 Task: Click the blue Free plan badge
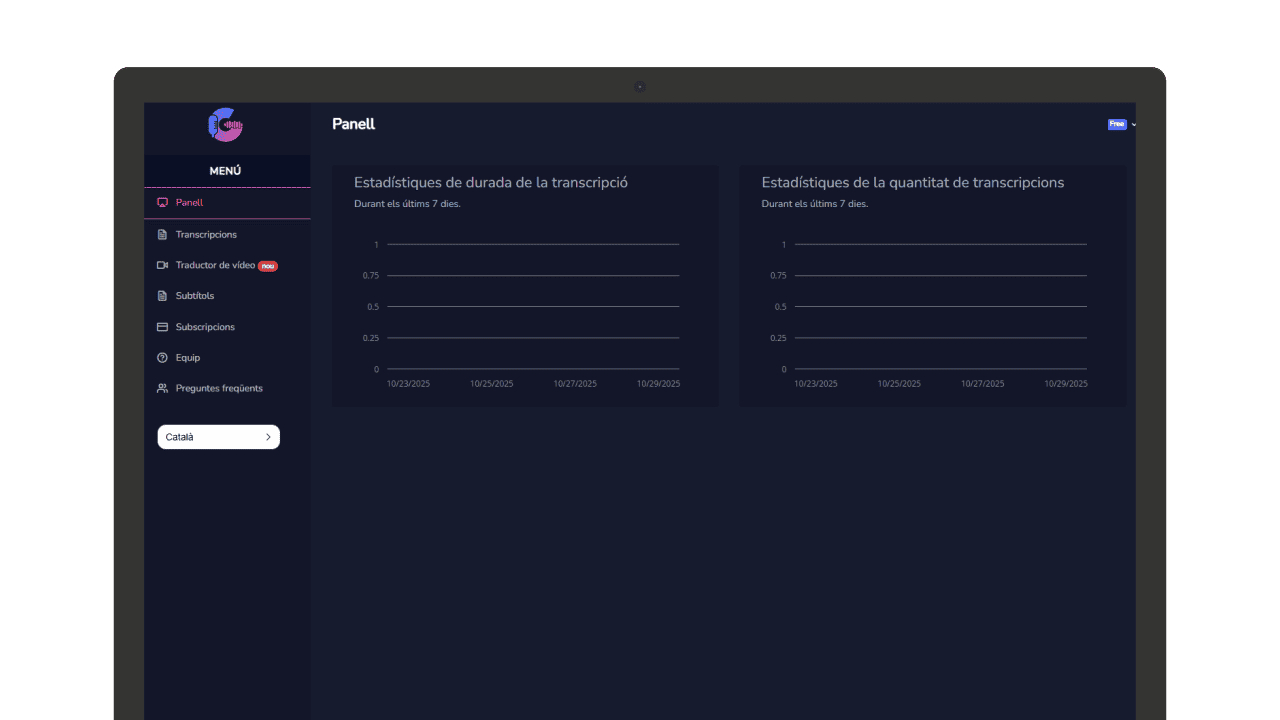coord(1117,125)
